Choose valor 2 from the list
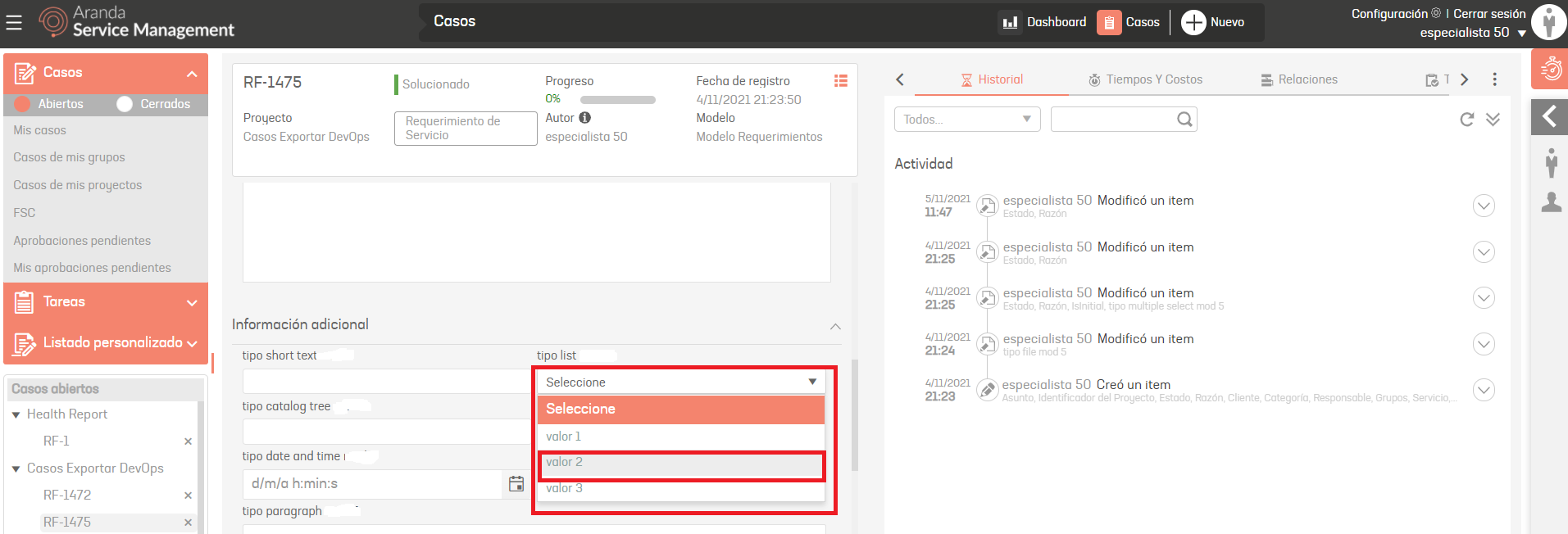1568x534 pixels. pos(680,463)
